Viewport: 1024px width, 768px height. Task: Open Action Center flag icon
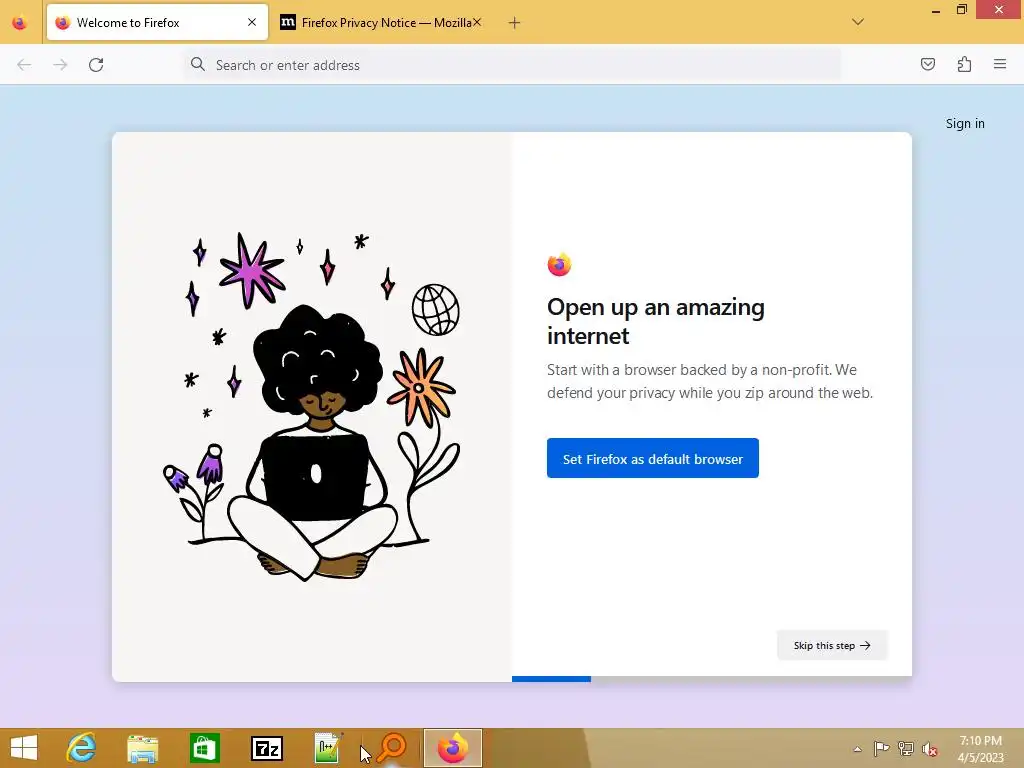[x=881, y=749]
